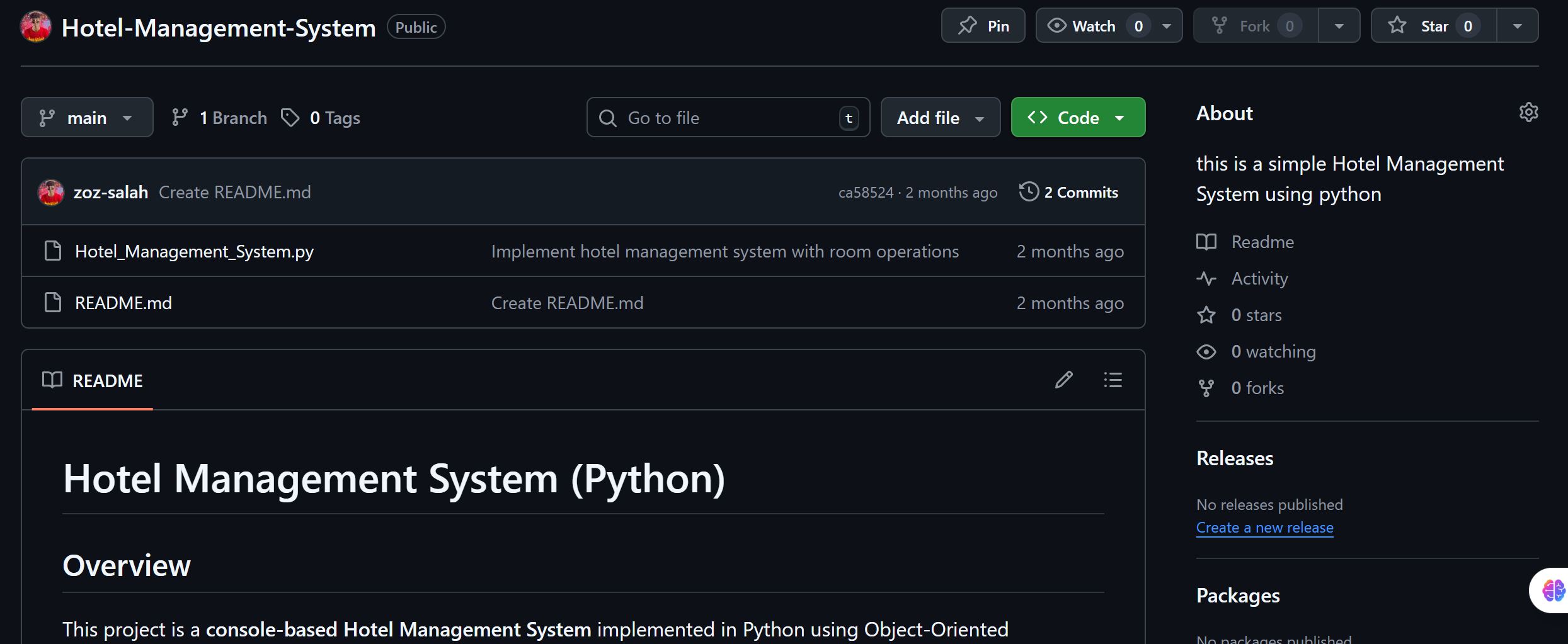The width and height of the screenshot is (1568, 644).
Task: Click the stars icon showing 0 stars
Action: [x=1206, y=315]
